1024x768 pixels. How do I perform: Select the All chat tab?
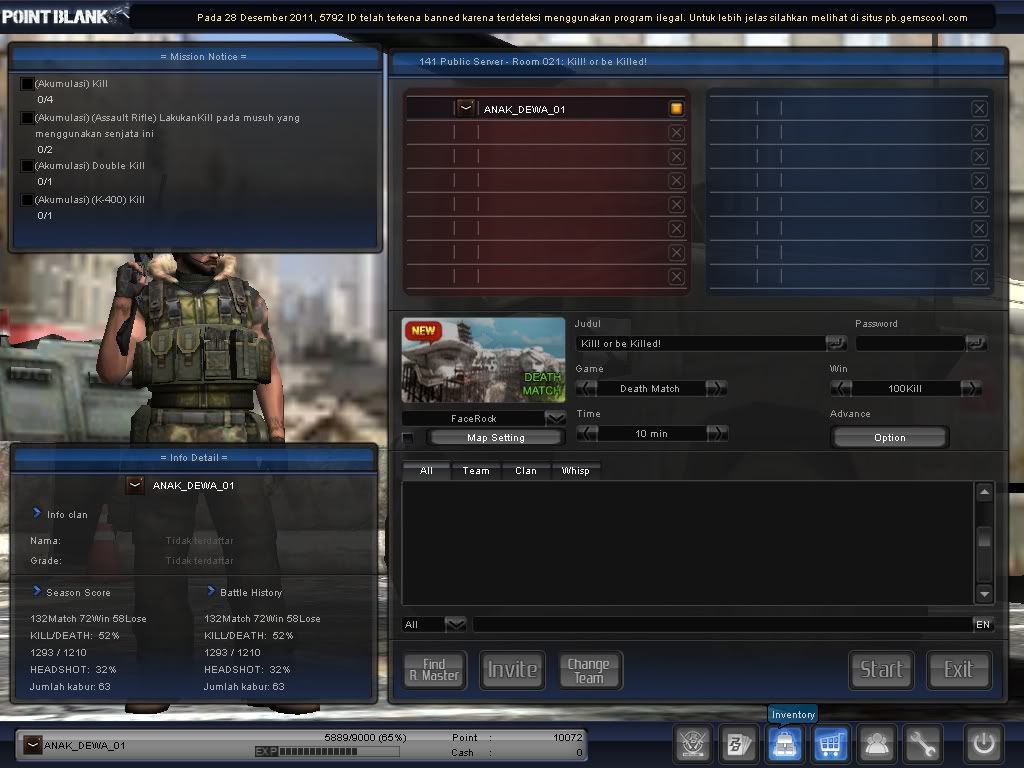click(426, 471)
